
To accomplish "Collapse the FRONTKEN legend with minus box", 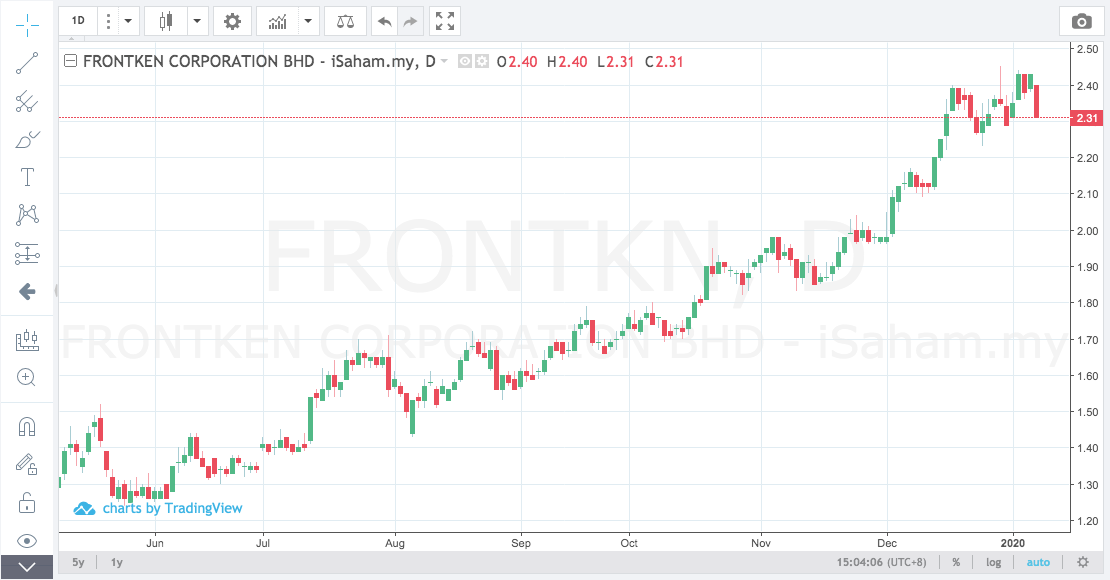I will pos(71,62).
